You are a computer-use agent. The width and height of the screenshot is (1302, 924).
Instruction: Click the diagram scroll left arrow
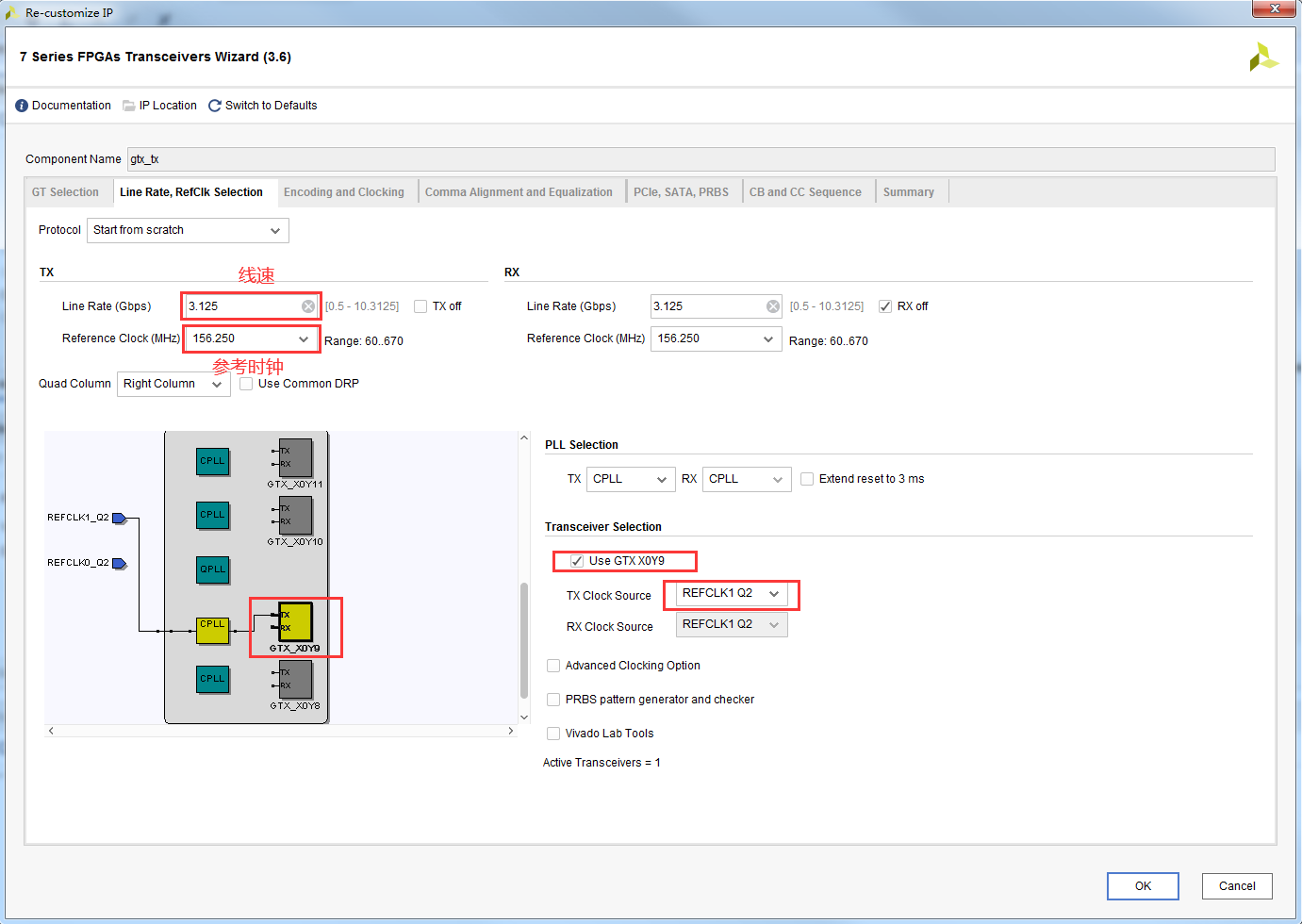tap(51, 731)
